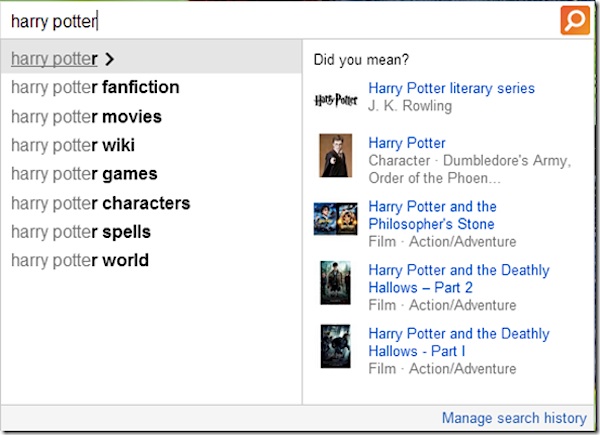This screenshot has width=600, height=435.
Task: Choose 'harry potter wiki' suggestion
Action: (73, 145)
